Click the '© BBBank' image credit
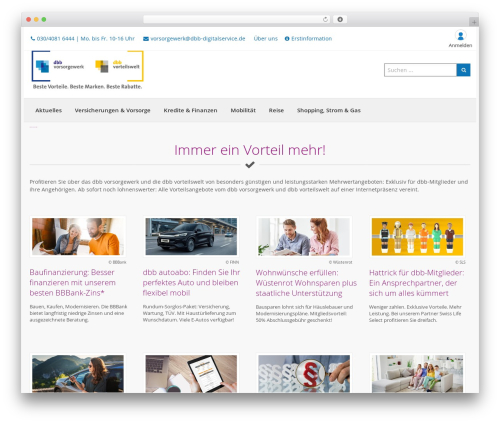 click(x=117, y=262)
